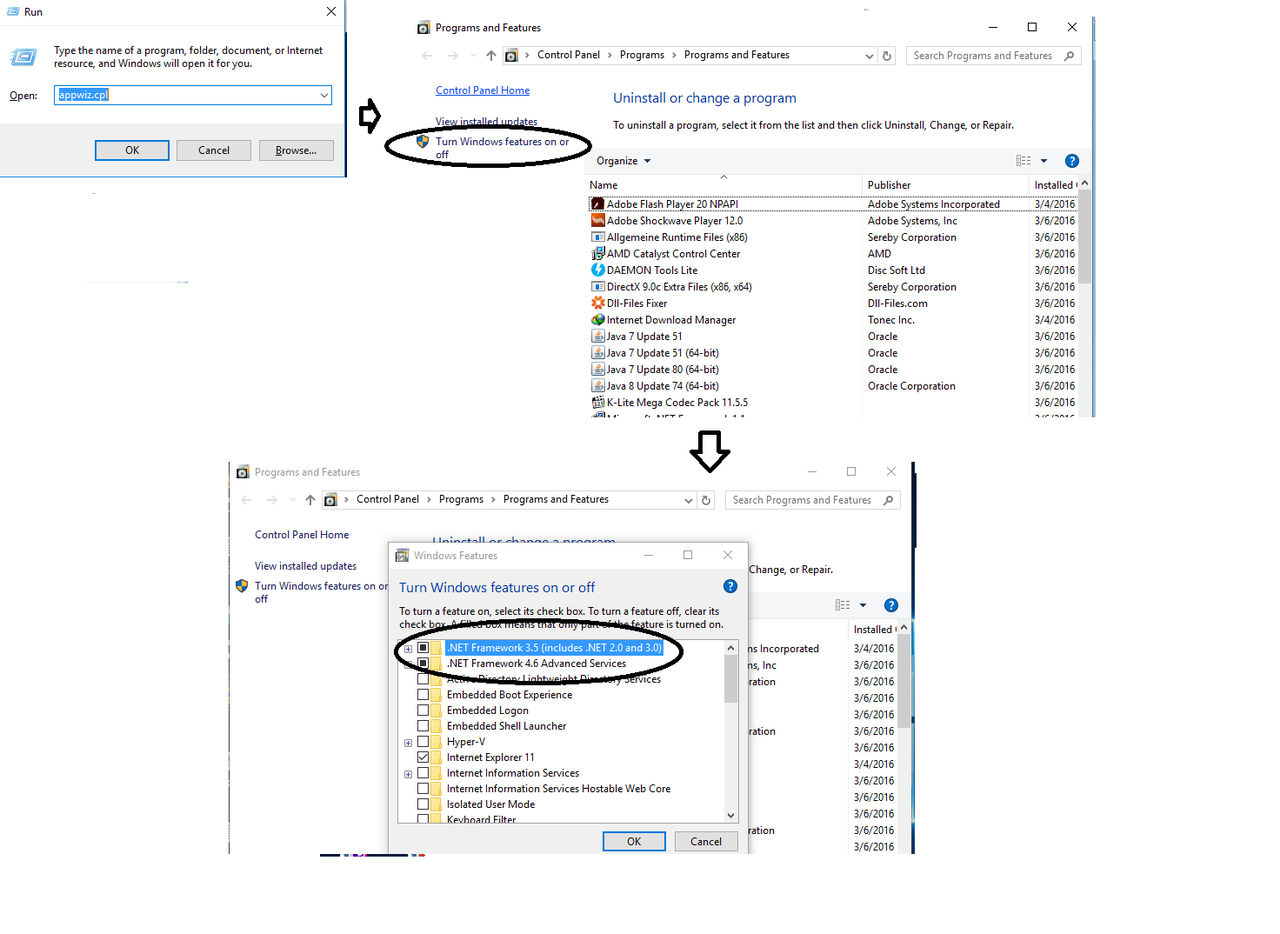Sort the list by Name column header

pyautogui.click(x=723, y=185)
